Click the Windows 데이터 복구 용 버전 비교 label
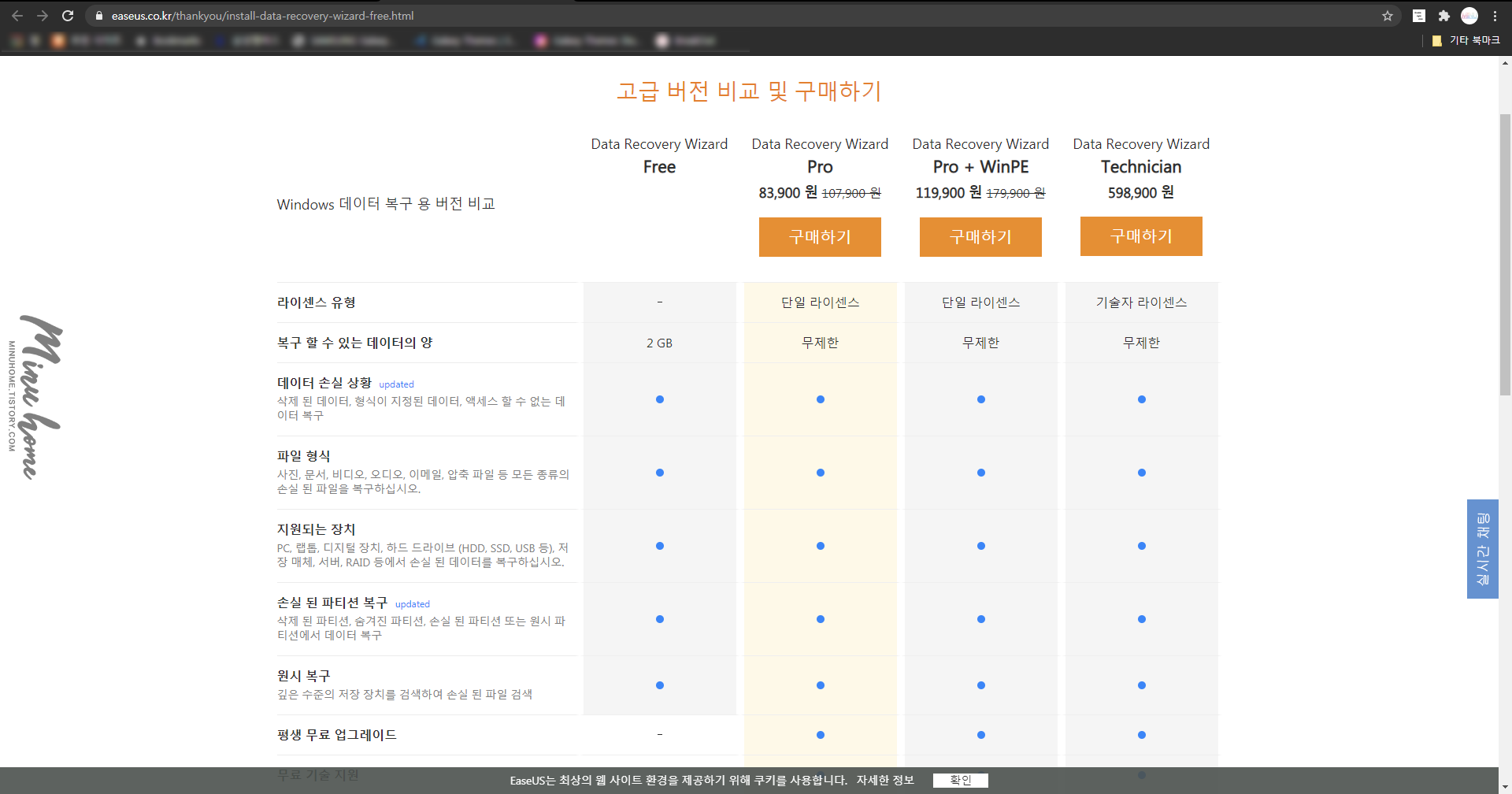 tap(386, 204)
